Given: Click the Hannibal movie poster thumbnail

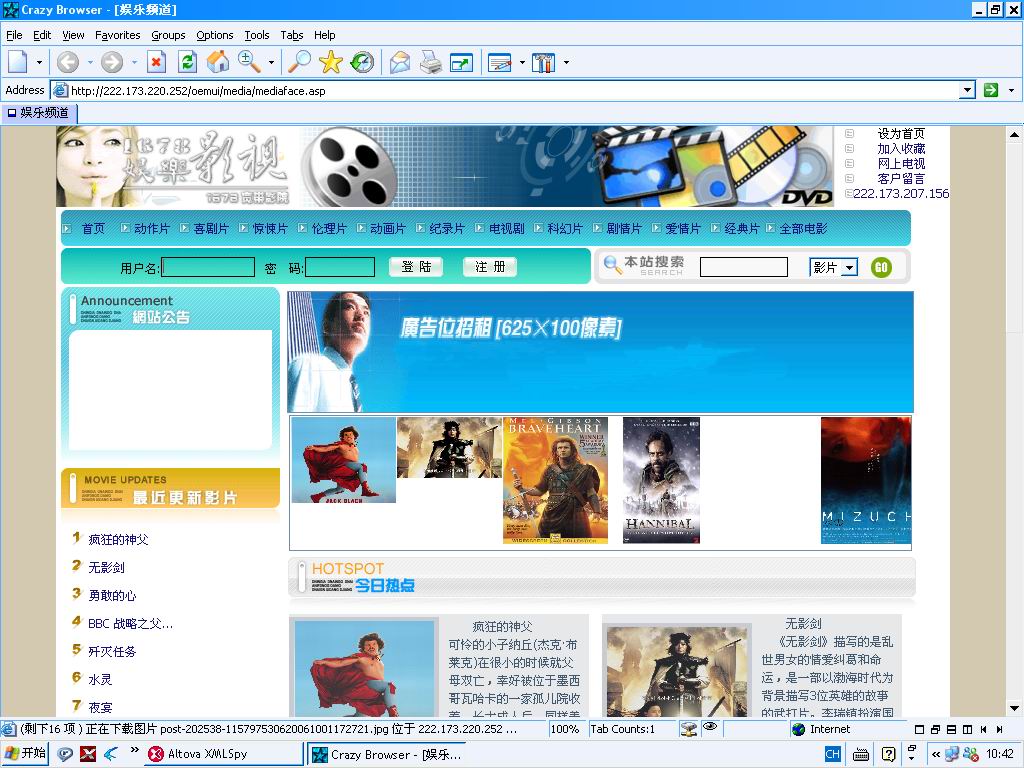Looking at the screenshot, I should coord(662,481).
